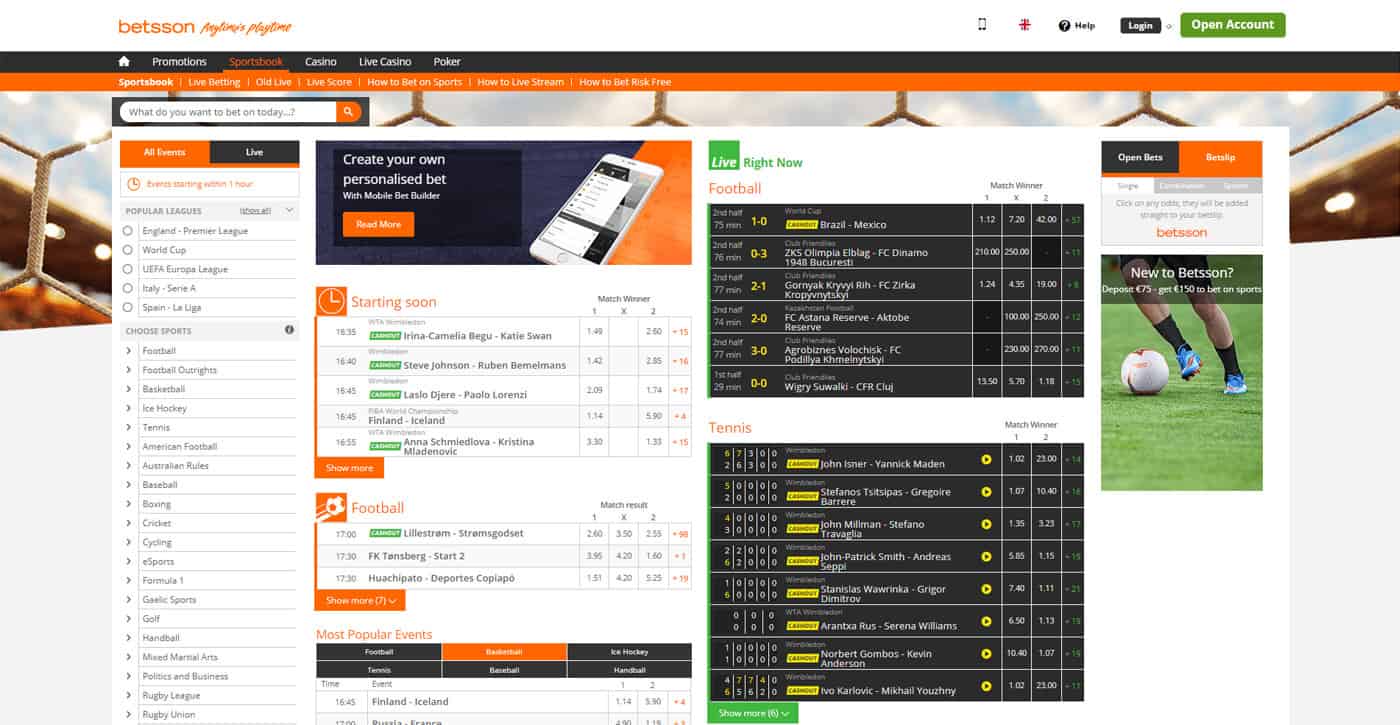
Task: Click the clock icon for events within 1 hour
Action: (x=134, y=184)
